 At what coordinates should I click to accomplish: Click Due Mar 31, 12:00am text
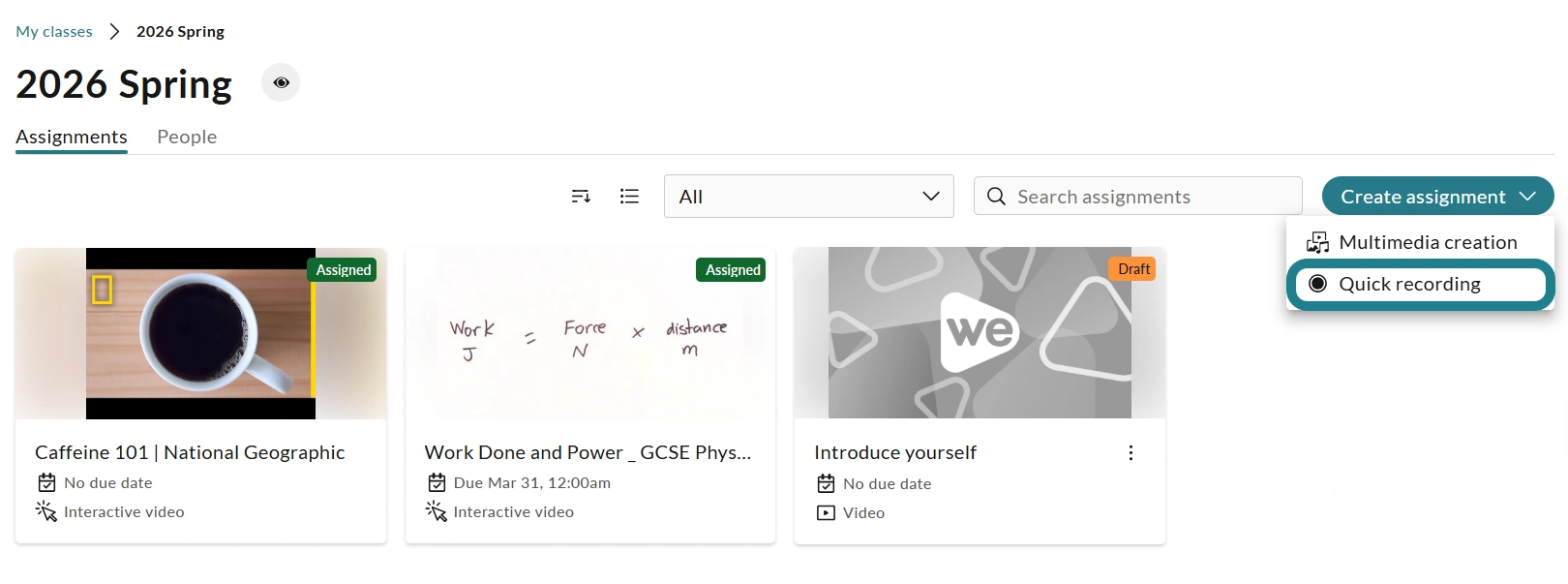coord(532,482)
